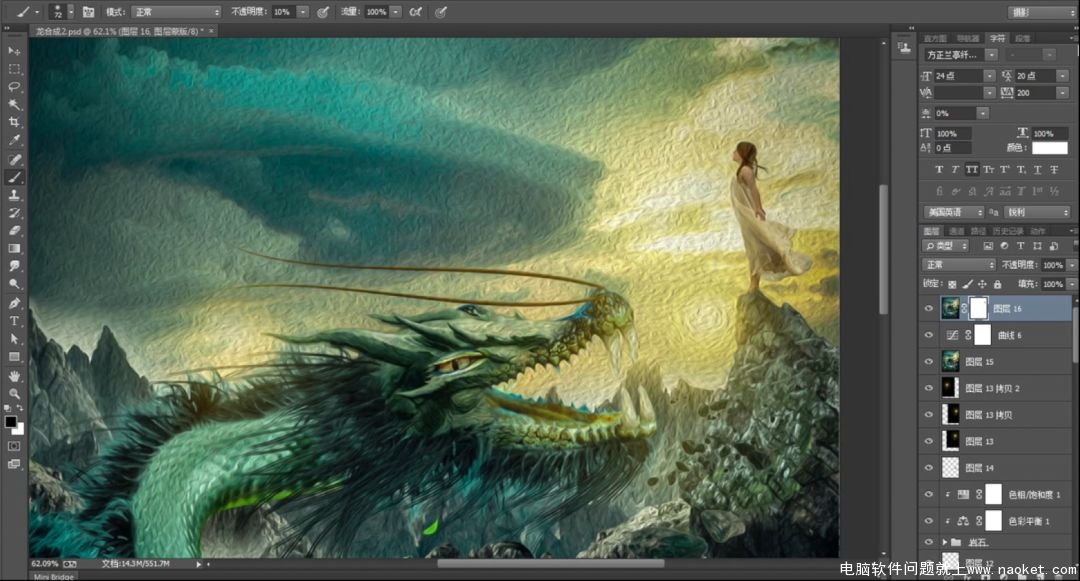The width and height of the screenshot is (1080, 581).
Task: Hide 图层 16 layer visibility eye
Action: click(928, 308)
